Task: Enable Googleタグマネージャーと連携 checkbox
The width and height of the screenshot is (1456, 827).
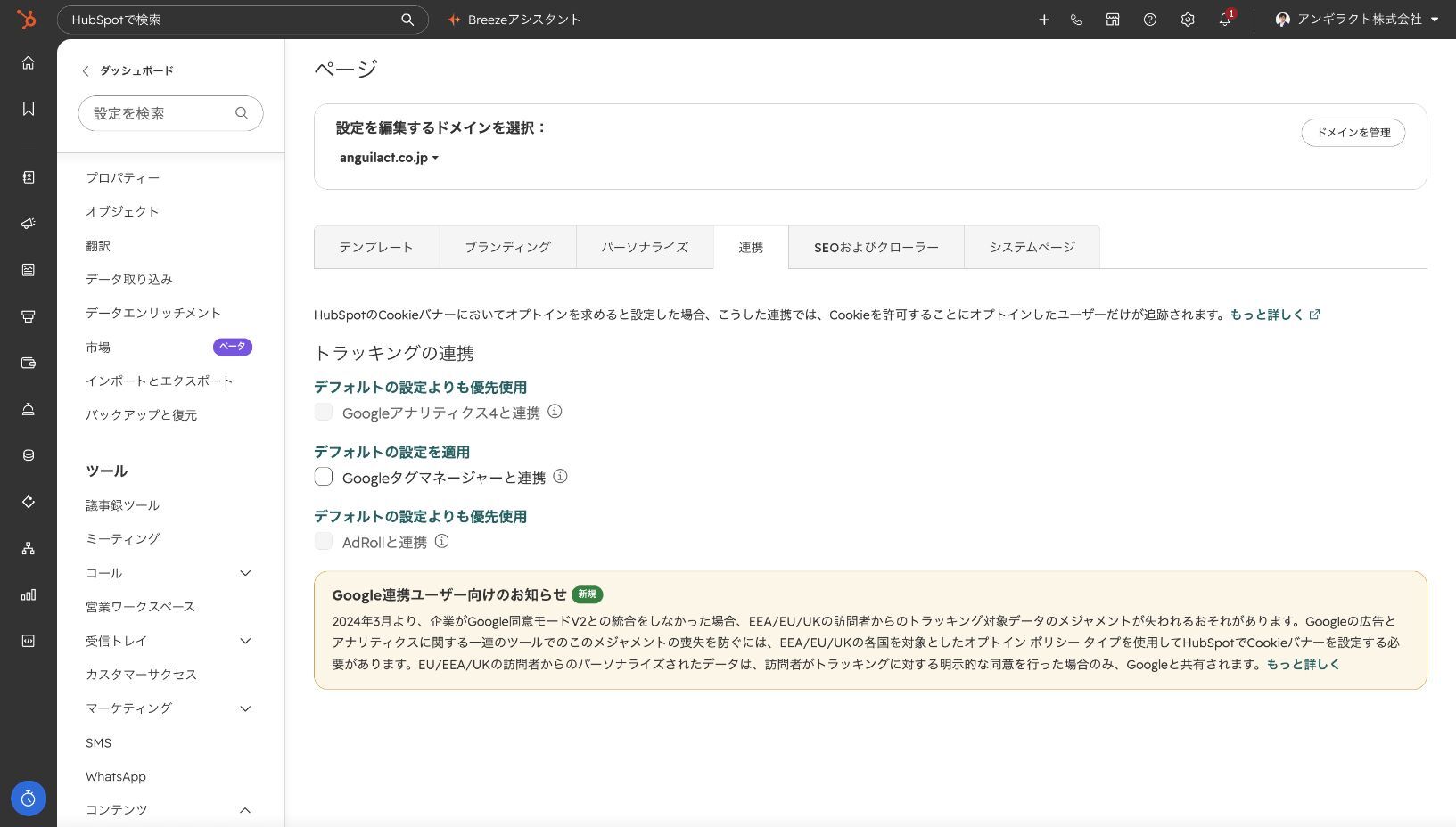Action: coord(324,477)
